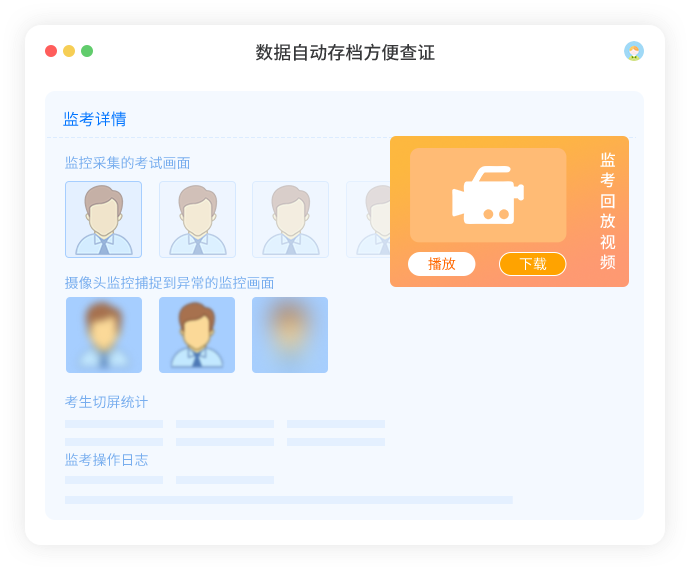The width and height of the screenshot is (691, 571).
Task: Click the yellow minimize window button
Action: (69, 51)
